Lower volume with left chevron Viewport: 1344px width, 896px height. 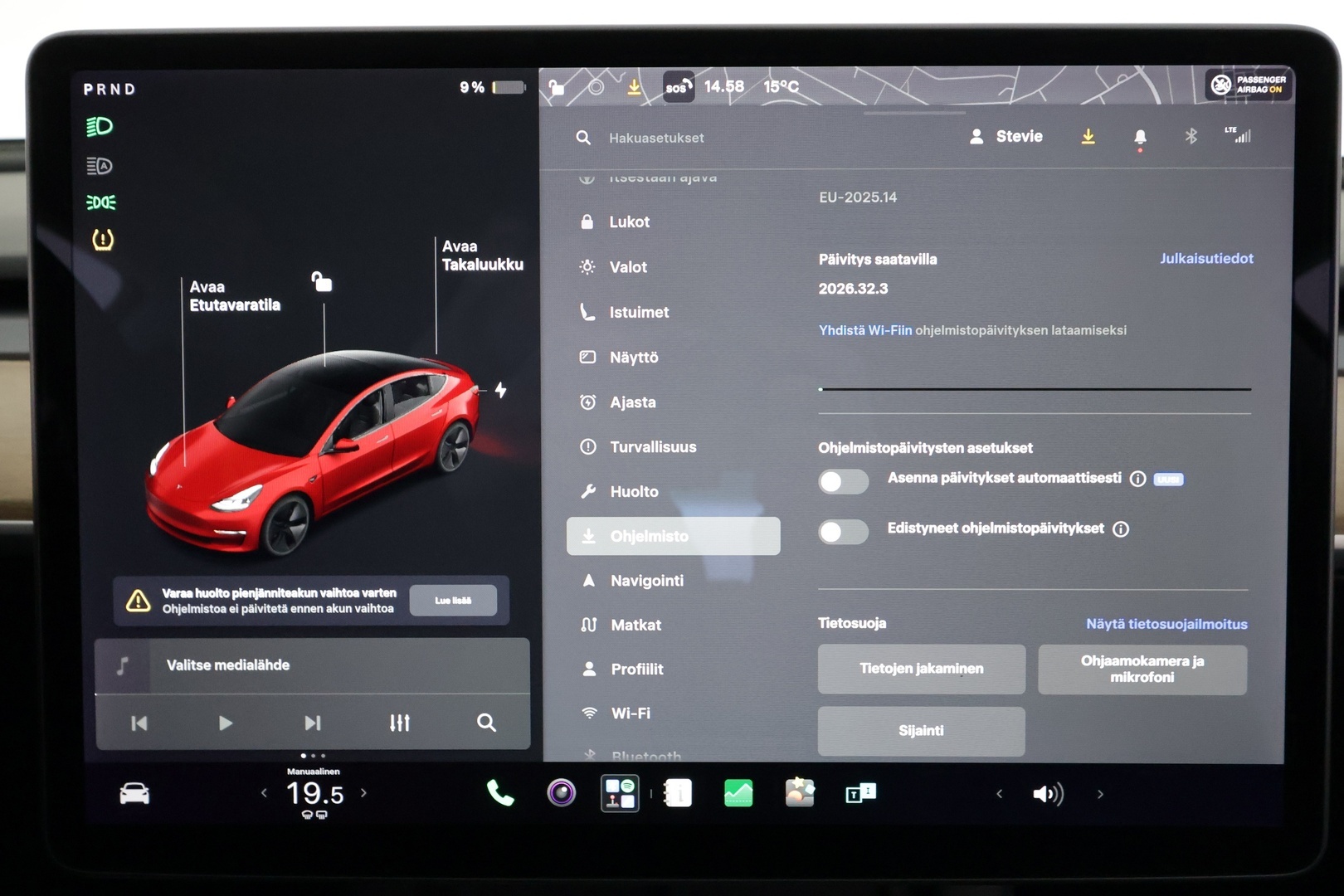(x=999, y=794)
